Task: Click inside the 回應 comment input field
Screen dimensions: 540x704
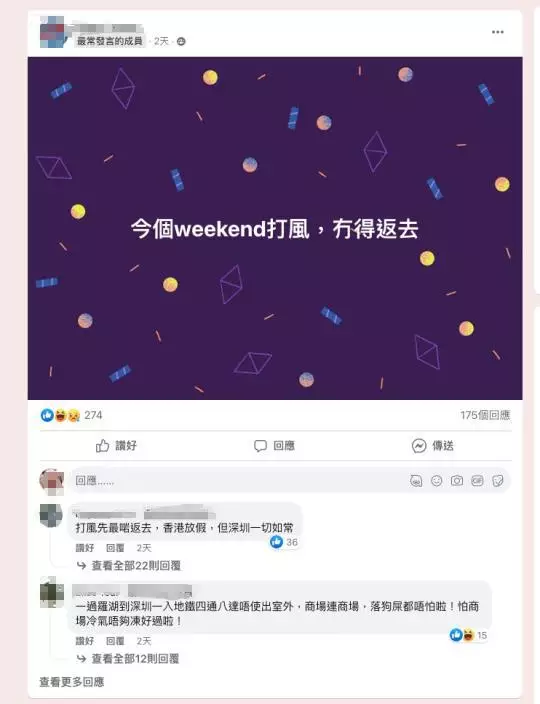Action: (238, 481)
